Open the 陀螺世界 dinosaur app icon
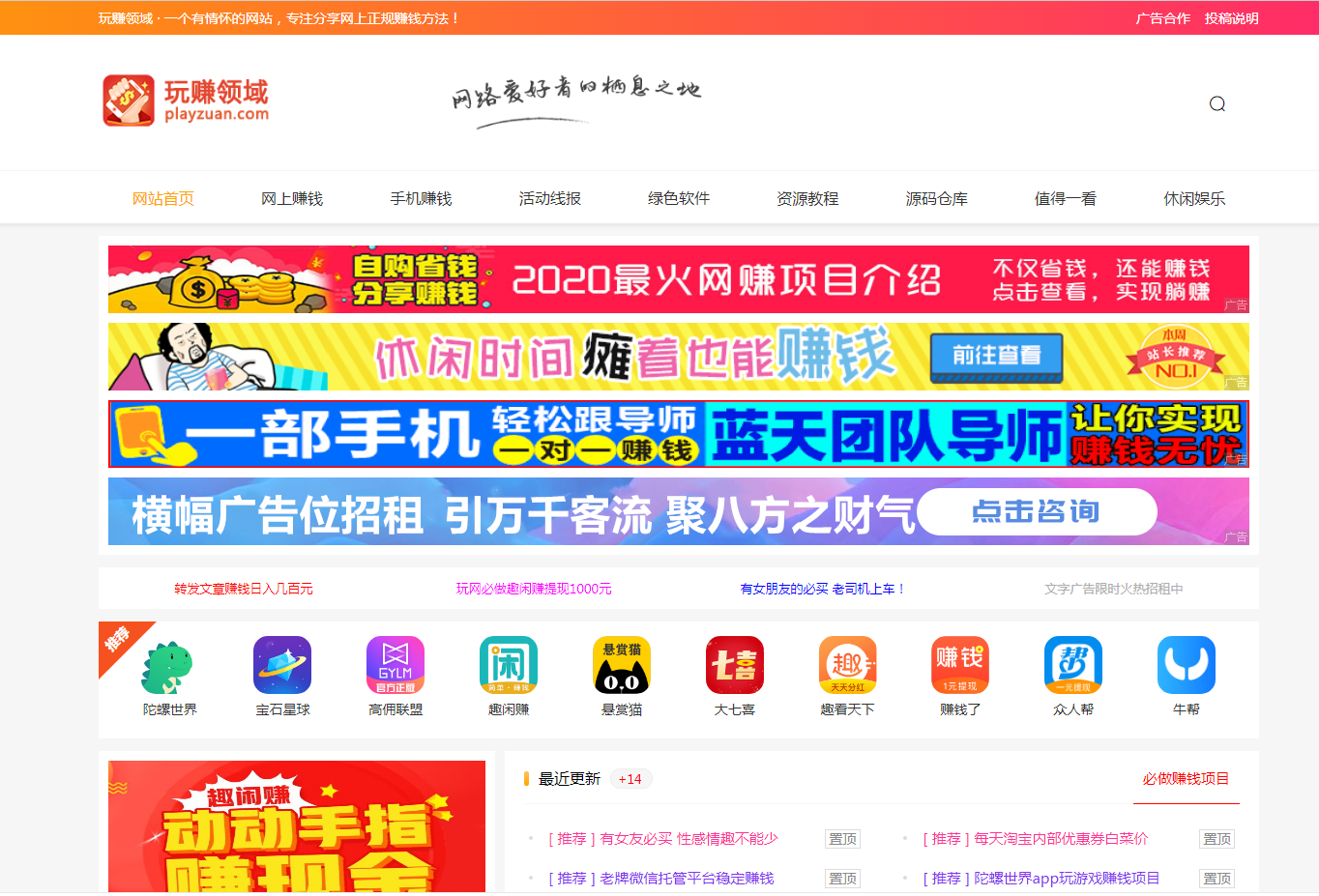 tap(169, 666)
